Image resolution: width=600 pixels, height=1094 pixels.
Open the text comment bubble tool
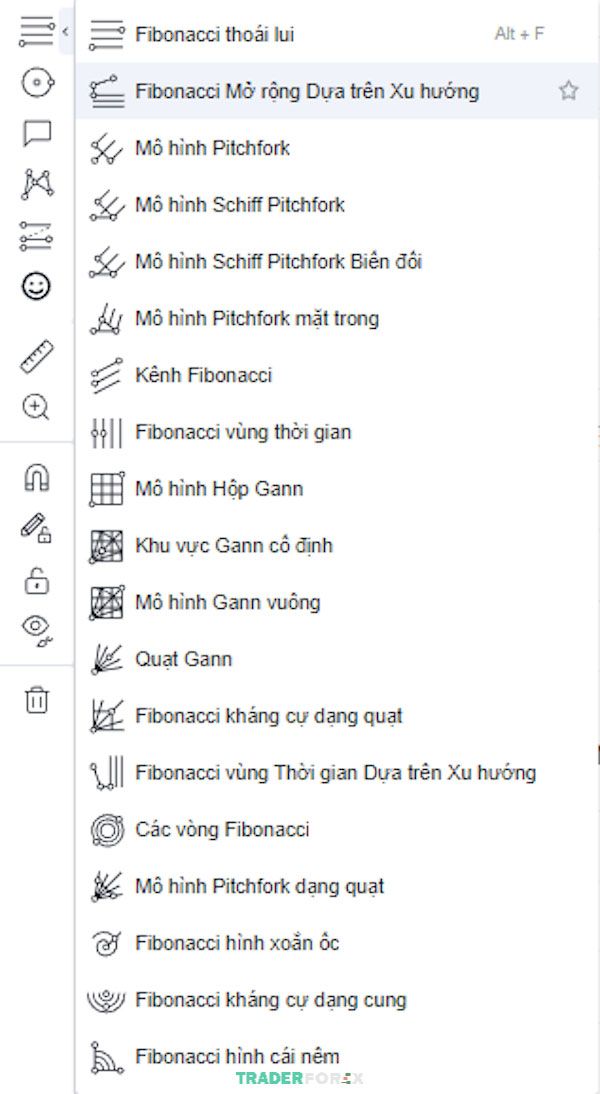[37, 133]
